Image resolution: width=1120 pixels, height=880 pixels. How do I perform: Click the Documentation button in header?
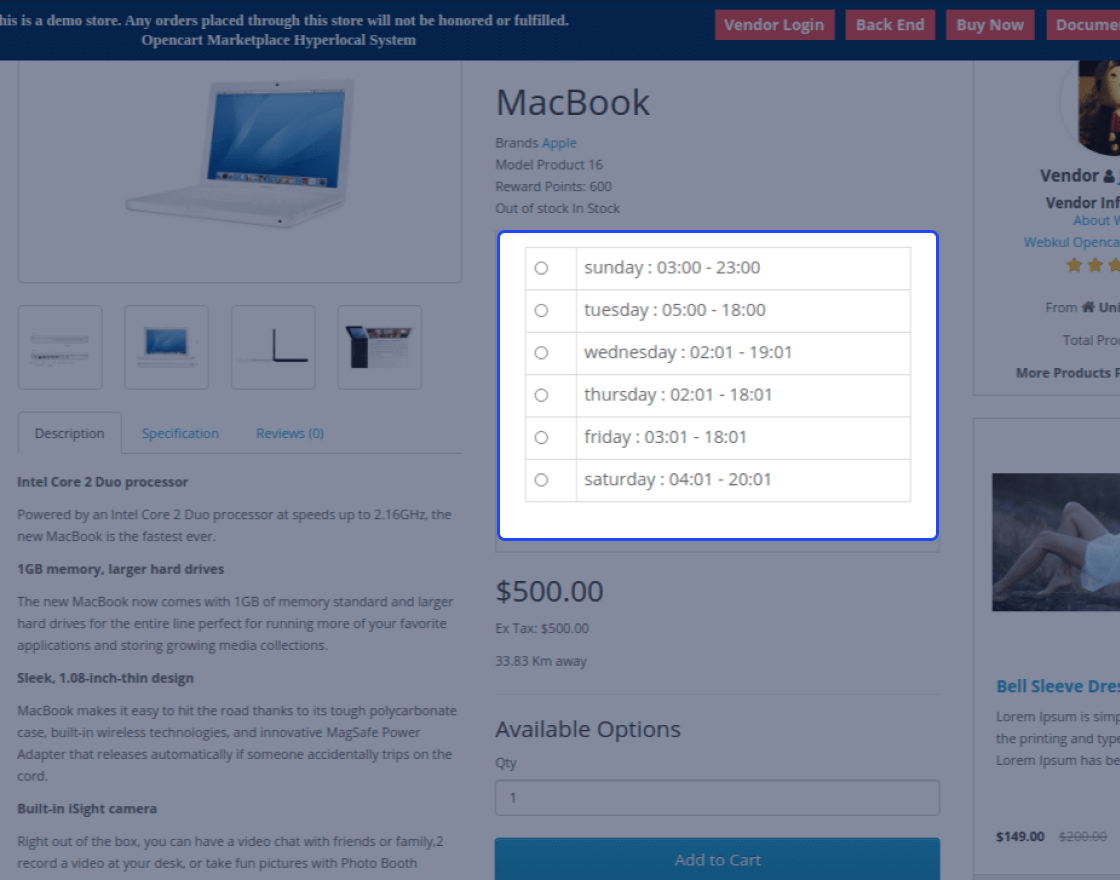tap(1084, 25)
